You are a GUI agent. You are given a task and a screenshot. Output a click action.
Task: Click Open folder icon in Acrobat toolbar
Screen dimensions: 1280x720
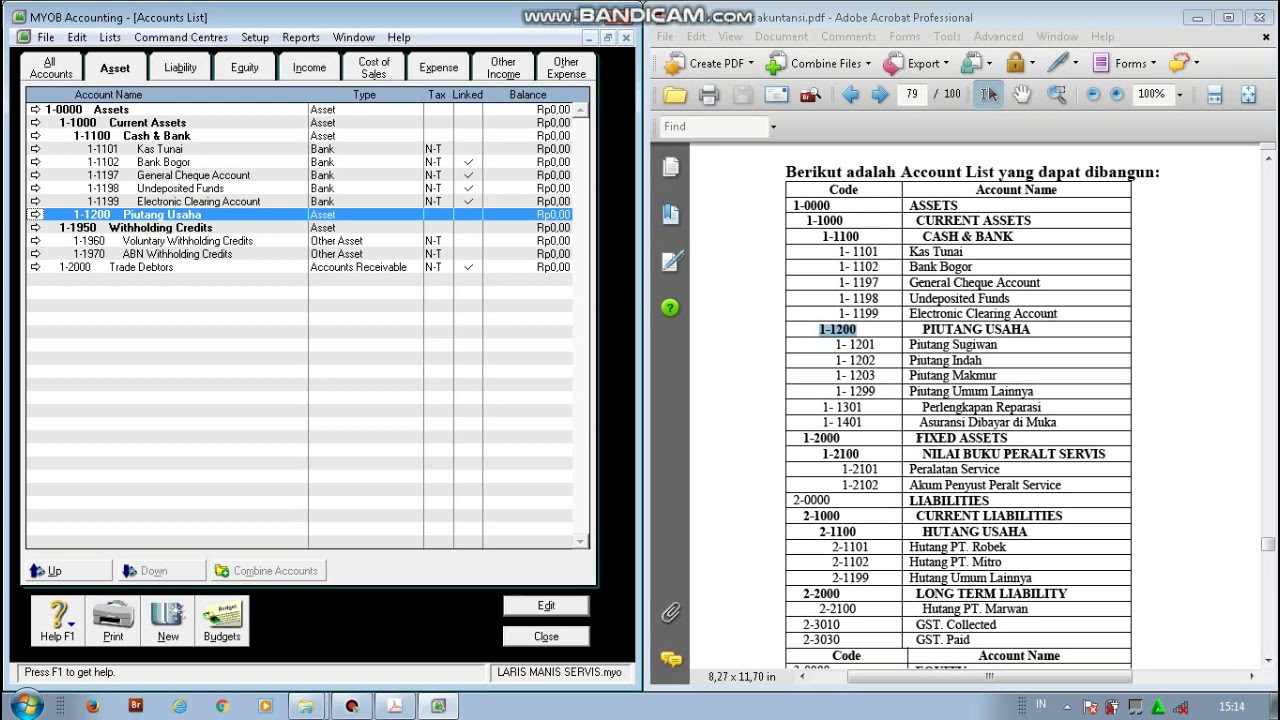click(x=675, y=95)
